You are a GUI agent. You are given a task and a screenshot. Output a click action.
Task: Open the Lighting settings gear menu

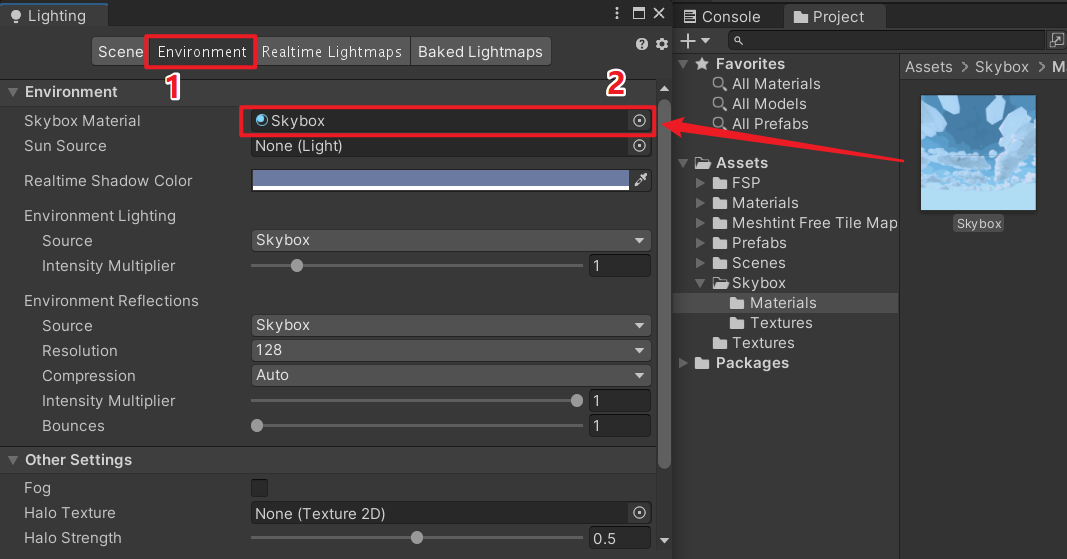(662, 44)
